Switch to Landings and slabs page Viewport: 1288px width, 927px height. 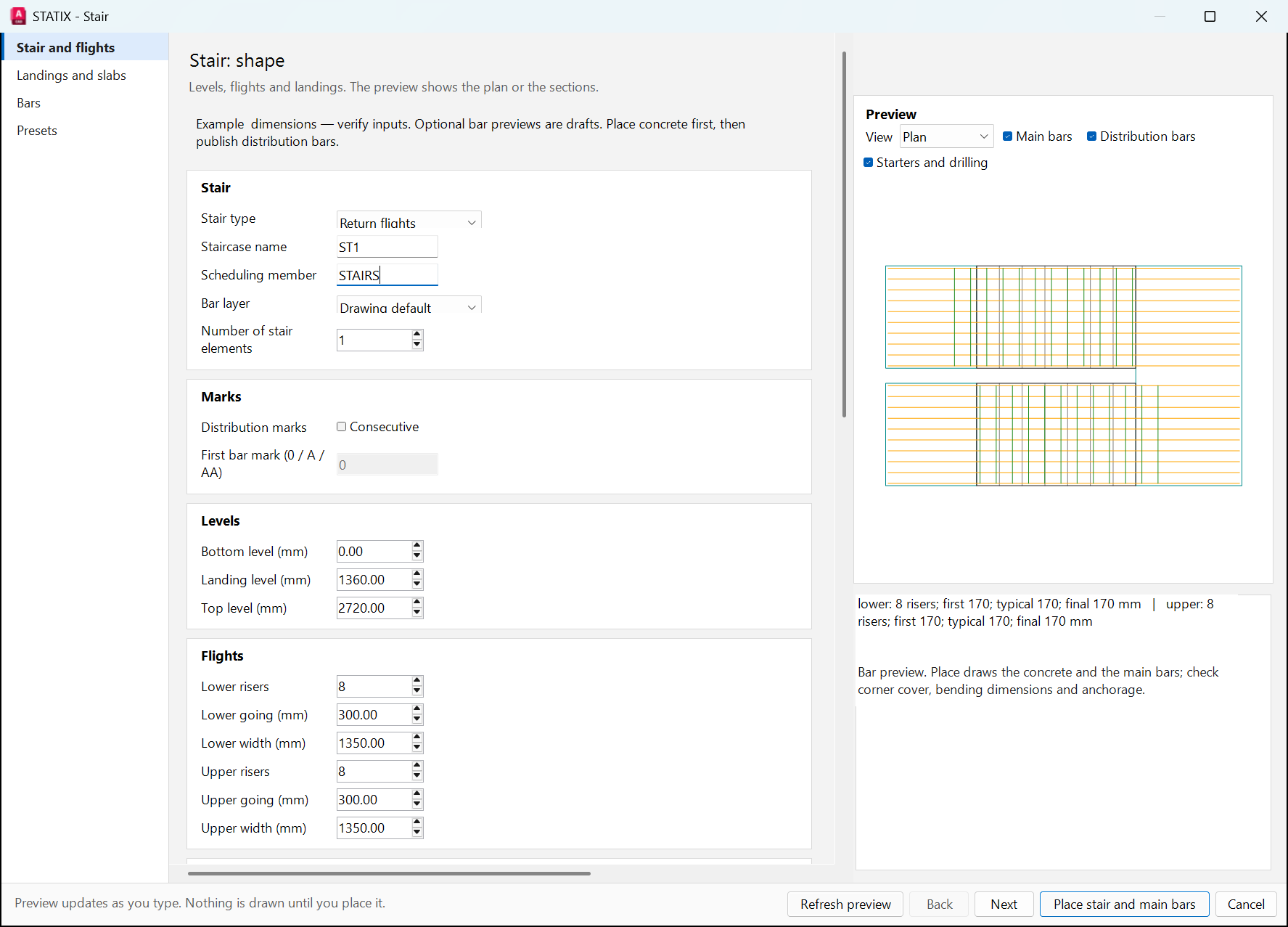[71, 75]
